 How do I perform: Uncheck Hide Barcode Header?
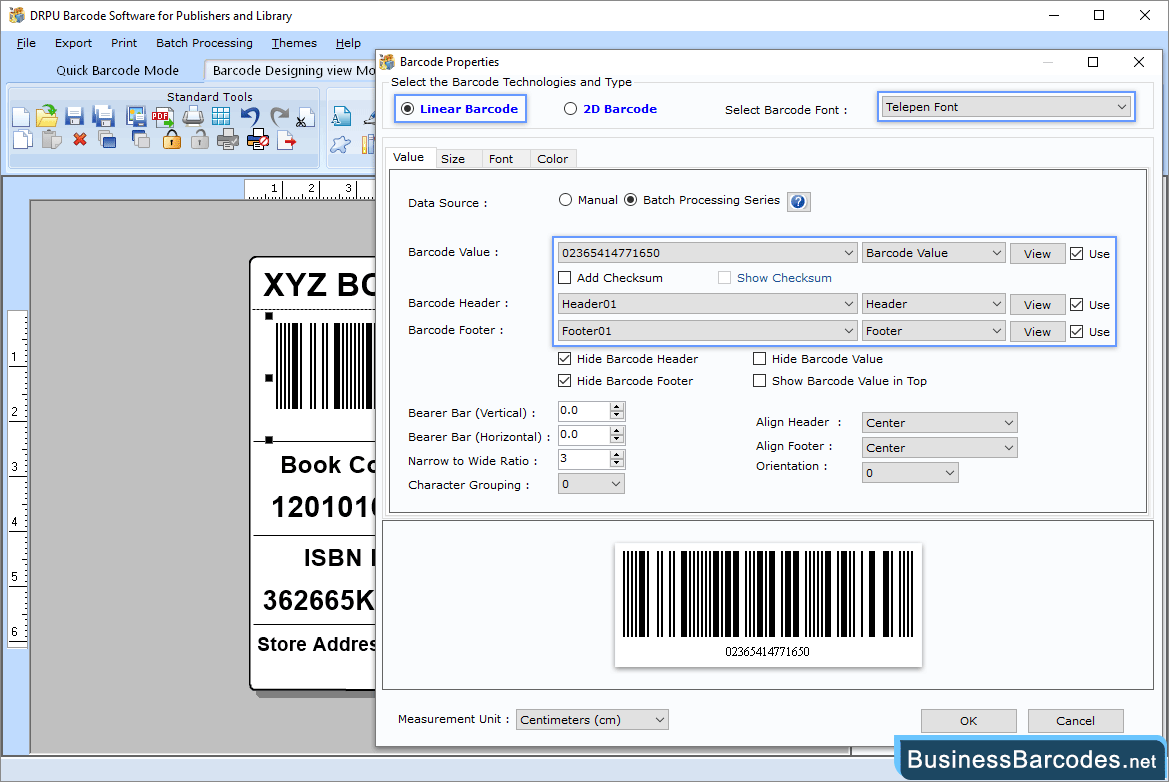[x=564, y=359]
